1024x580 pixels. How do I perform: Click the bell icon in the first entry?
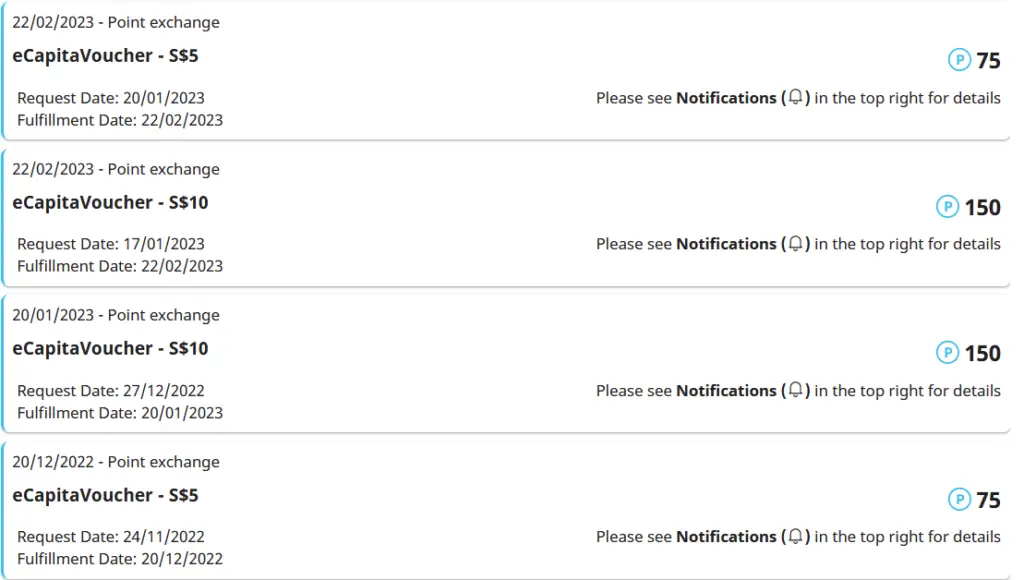pos(795,97)
